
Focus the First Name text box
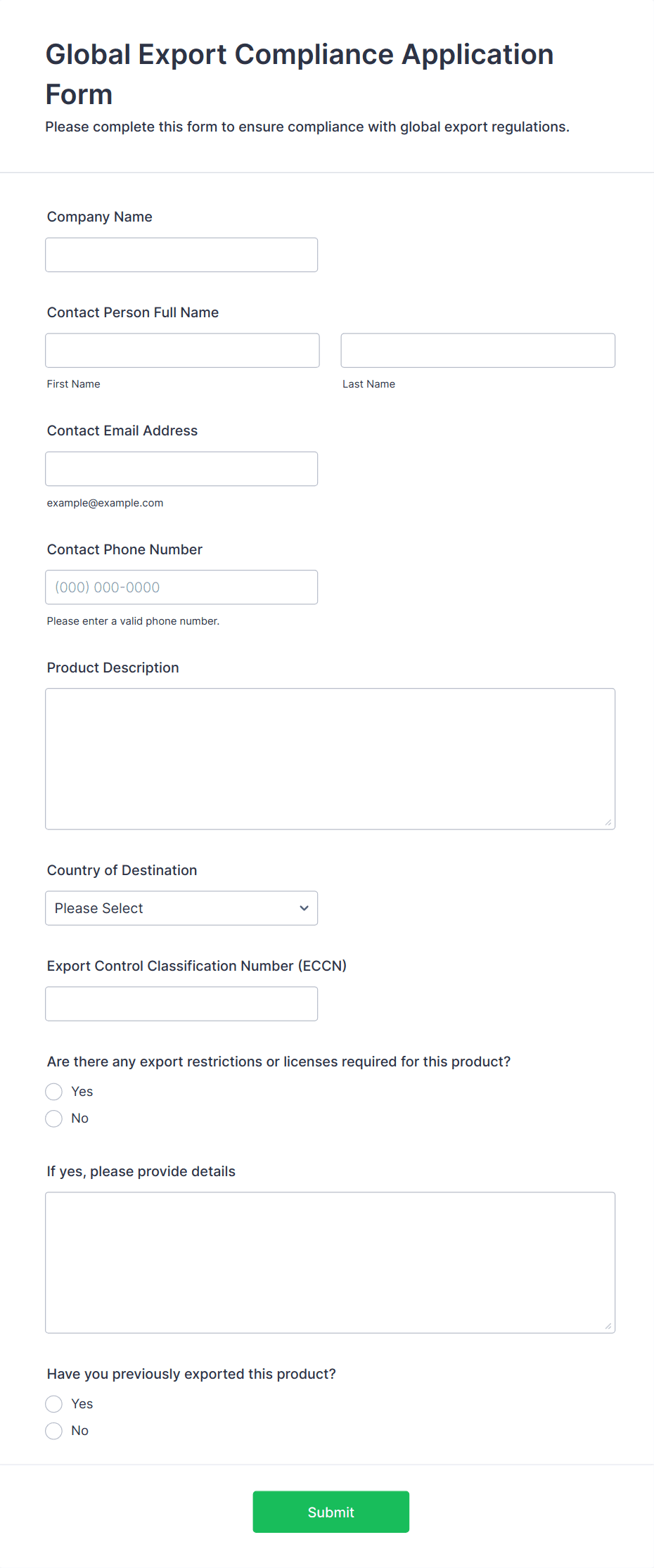(x=182, y=350)
